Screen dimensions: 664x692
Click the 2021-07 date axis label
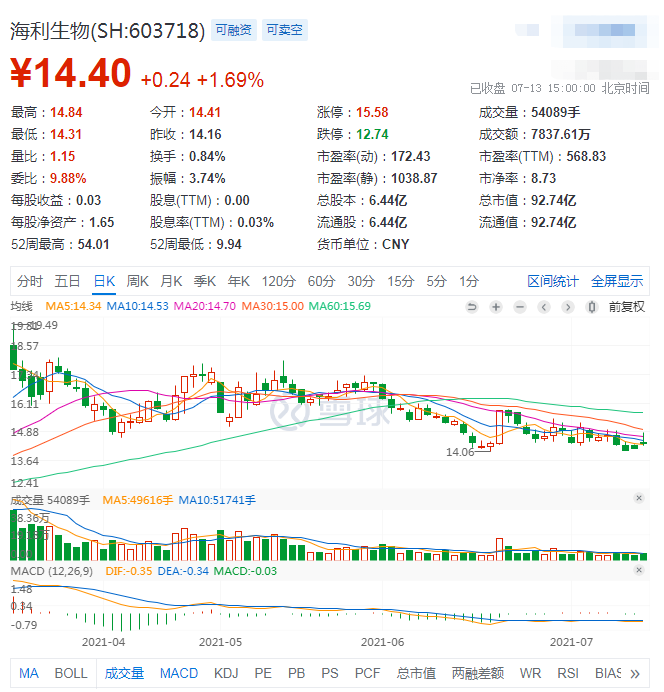point(571,643)
